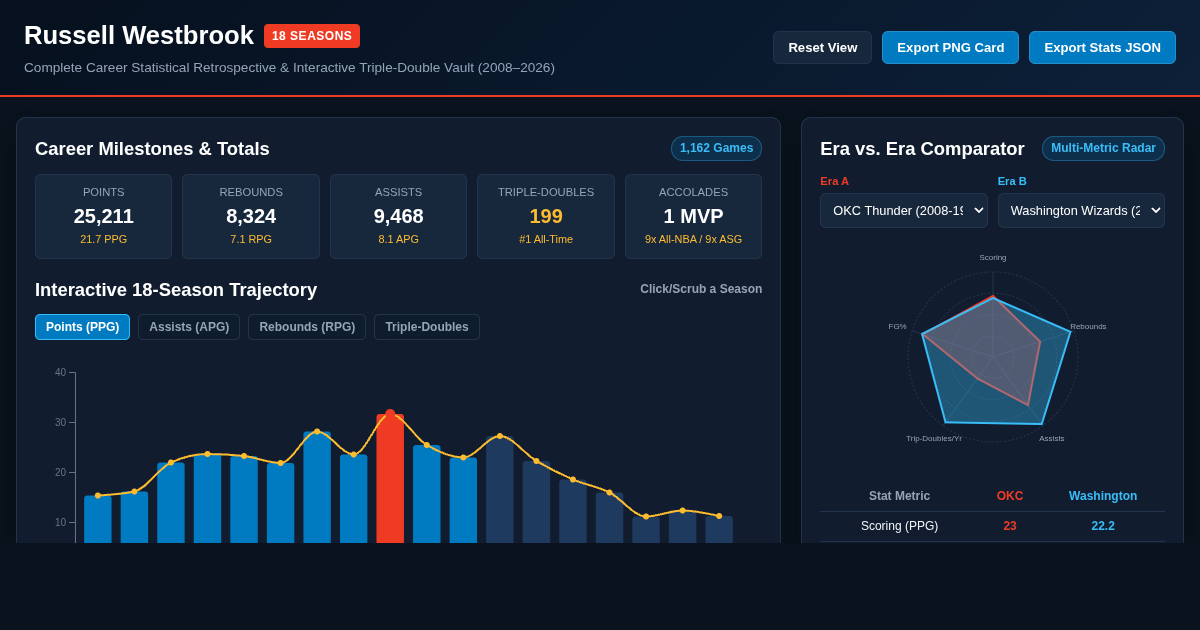
Task: Switch chart to Points (PPG) tab
Action: click(x=82, y=327)
